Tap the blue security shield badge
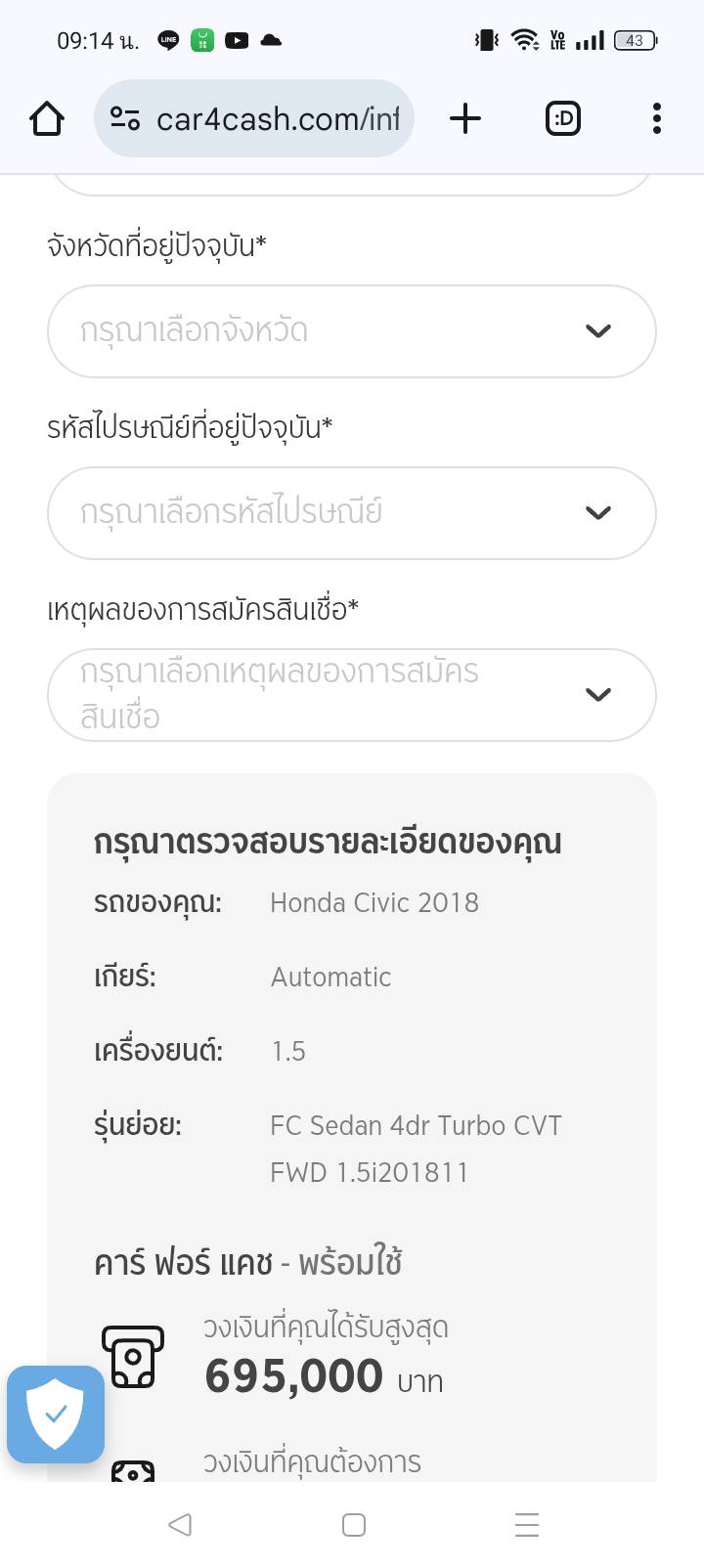704x1568 pixels. tap(56, 1414)
